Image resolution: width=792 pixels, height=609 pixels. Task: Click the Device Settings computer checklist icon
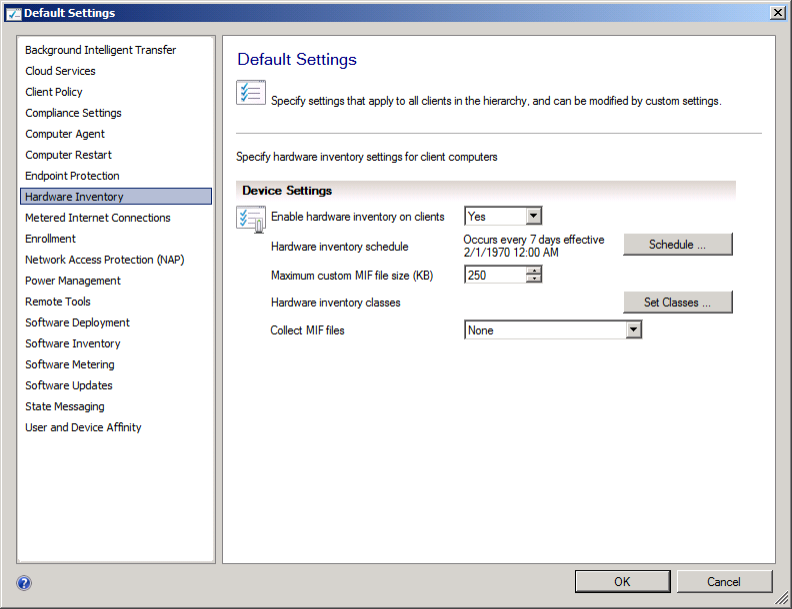click(x=250, y=218)
